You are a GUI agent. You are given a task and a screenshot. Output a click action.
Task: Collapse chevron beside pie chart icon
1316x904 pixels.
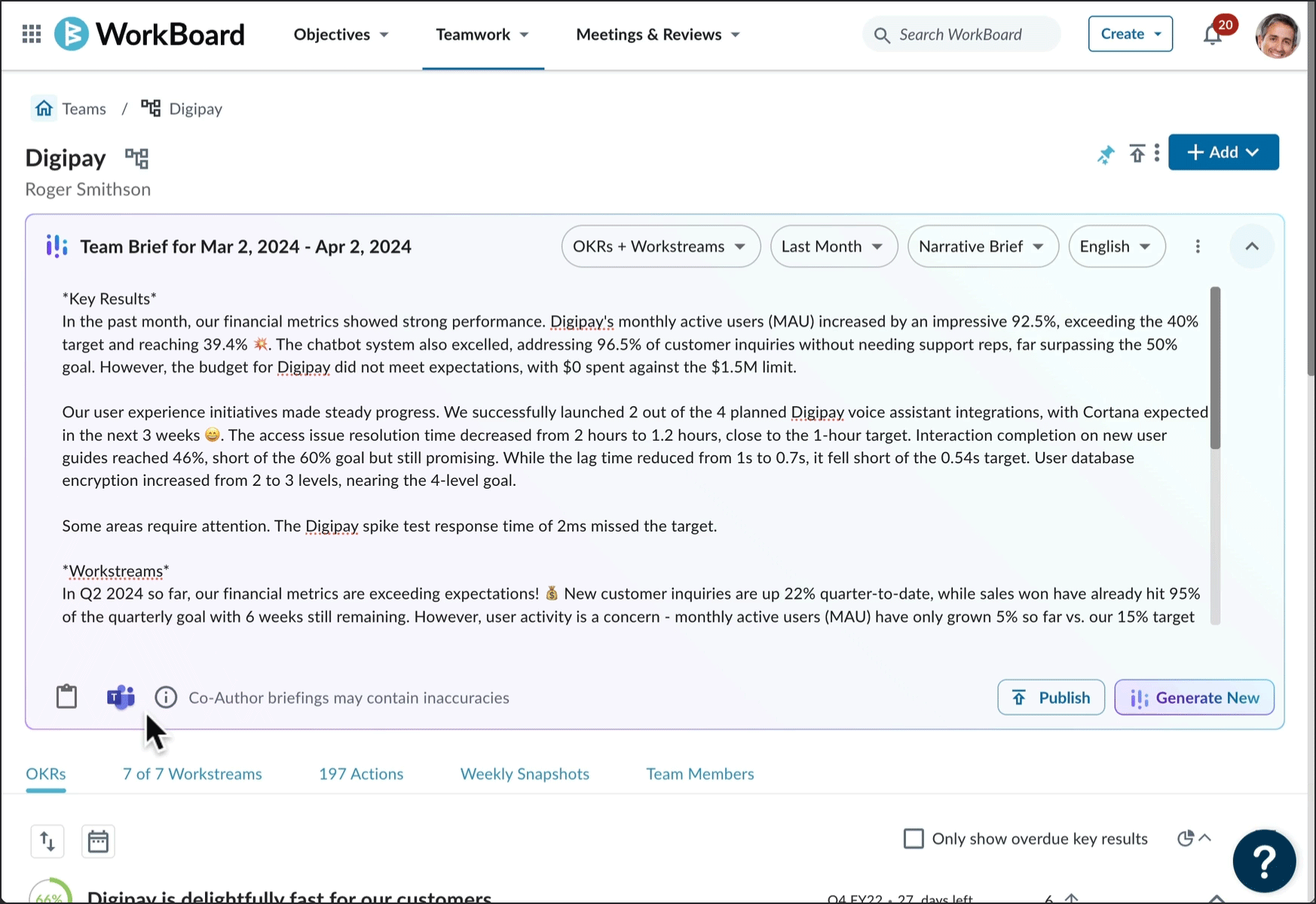[x=1205, y=838]
